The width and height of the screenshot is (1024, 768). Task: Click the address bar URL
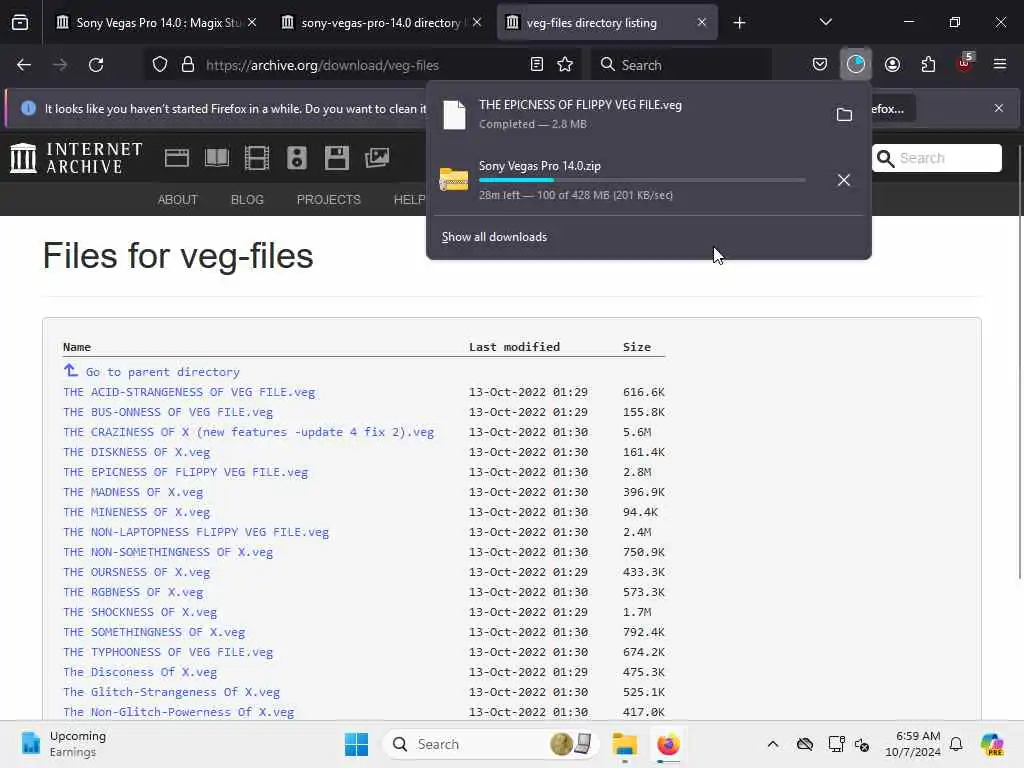tap(322, 65)
